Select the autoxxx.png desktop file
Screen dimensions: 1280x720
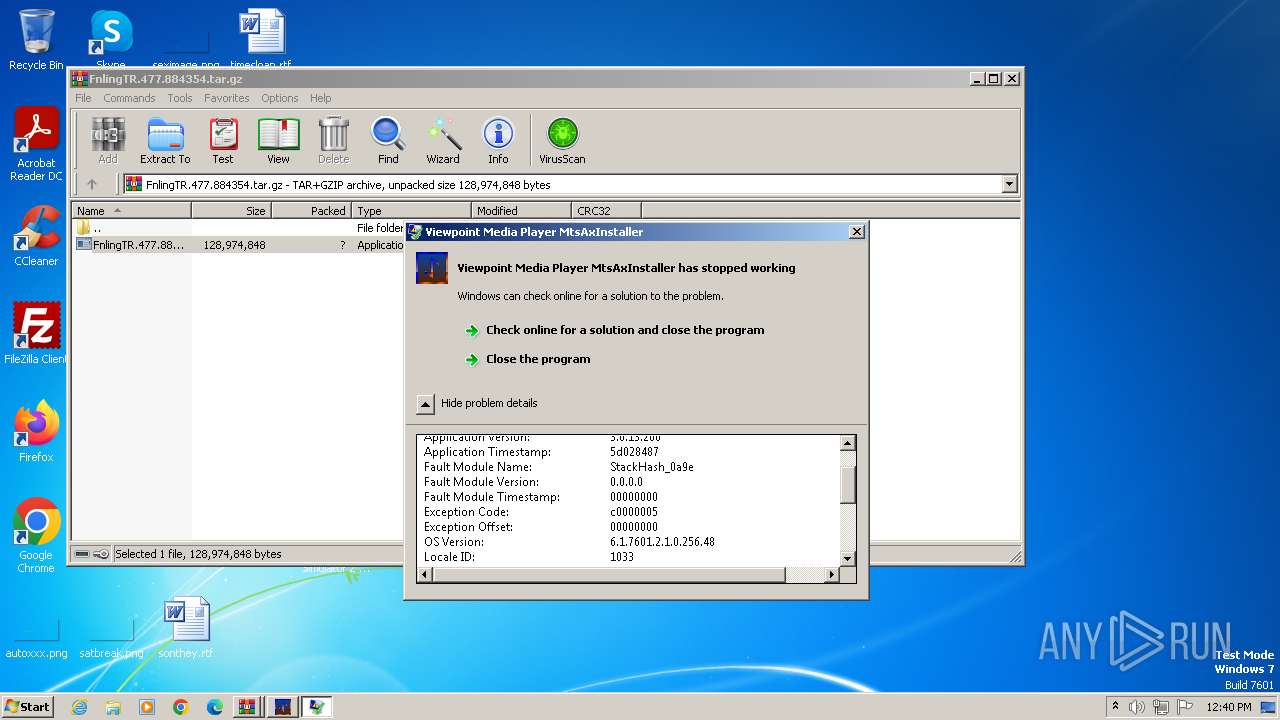click(x=36, y=640)
